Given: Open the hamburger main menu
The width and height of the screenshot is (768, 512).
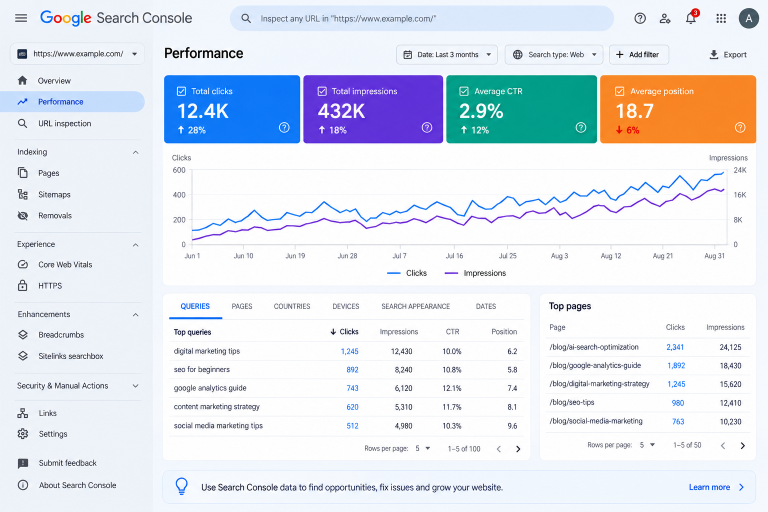Looking at the screenshot, I should [21, 19].
